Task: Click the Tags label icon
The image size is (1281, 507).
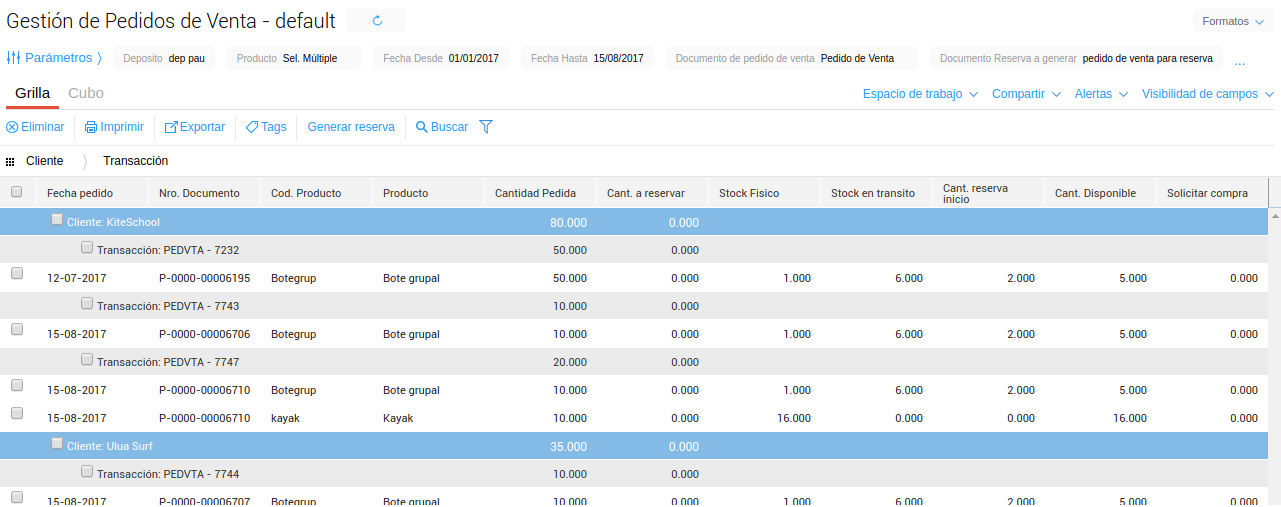Action: [x=251, y=127]
